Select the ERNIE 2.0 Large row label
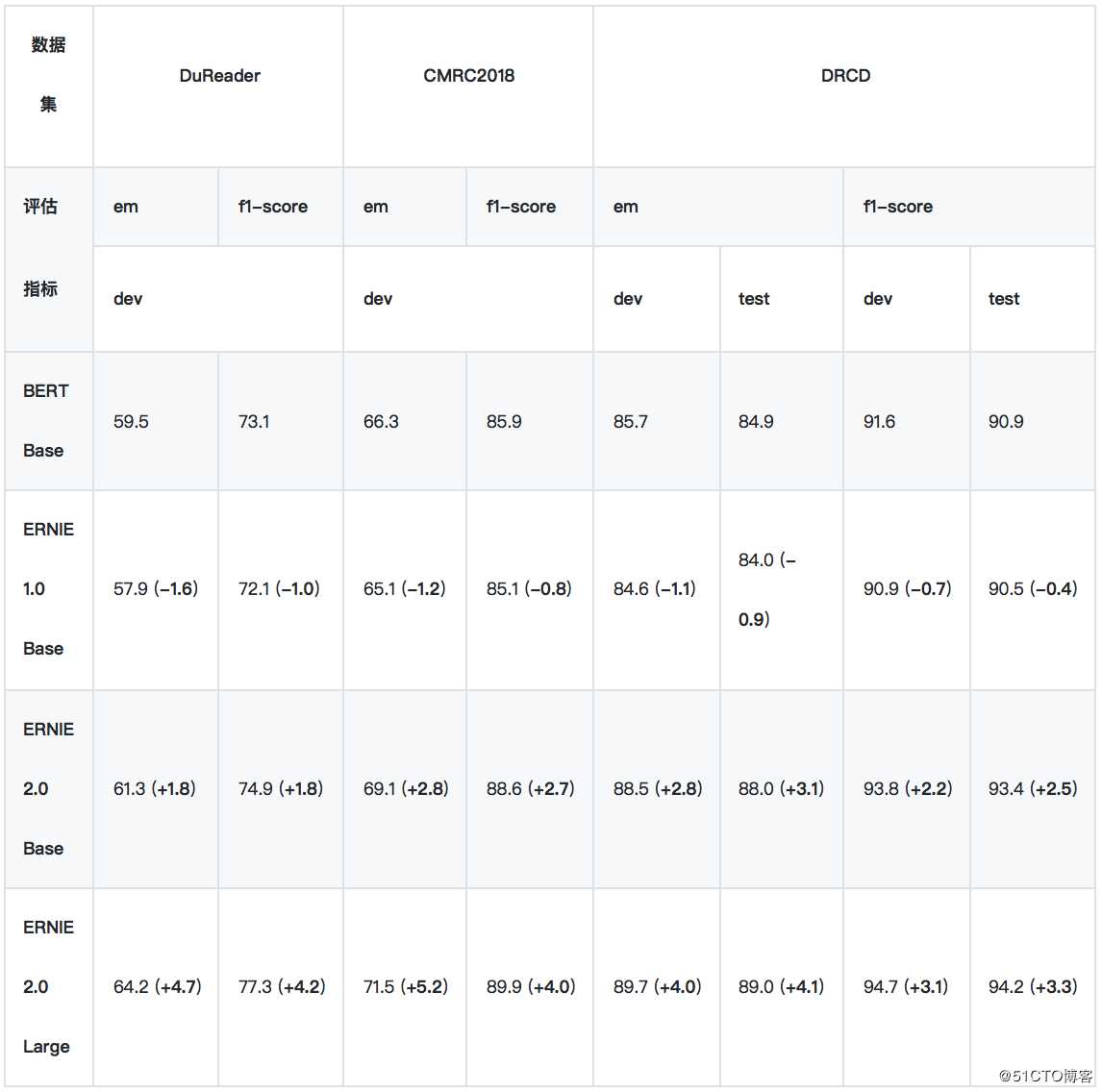Viewport: 1102px width, 1092px height. coord(48,986)
